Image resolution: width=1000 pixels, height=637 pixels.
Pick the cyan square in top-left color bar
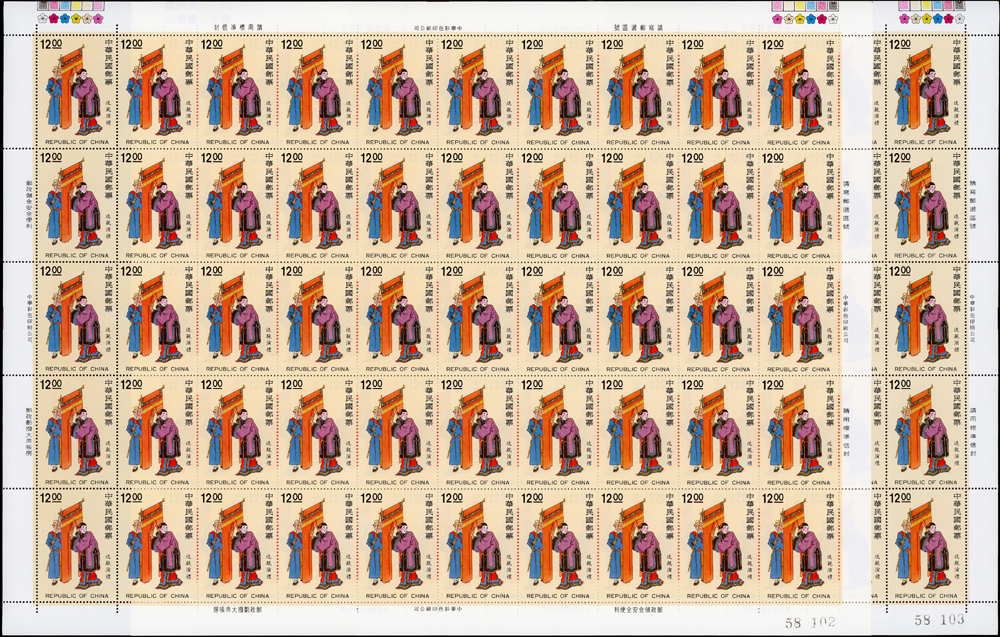[x=65, y=5]
